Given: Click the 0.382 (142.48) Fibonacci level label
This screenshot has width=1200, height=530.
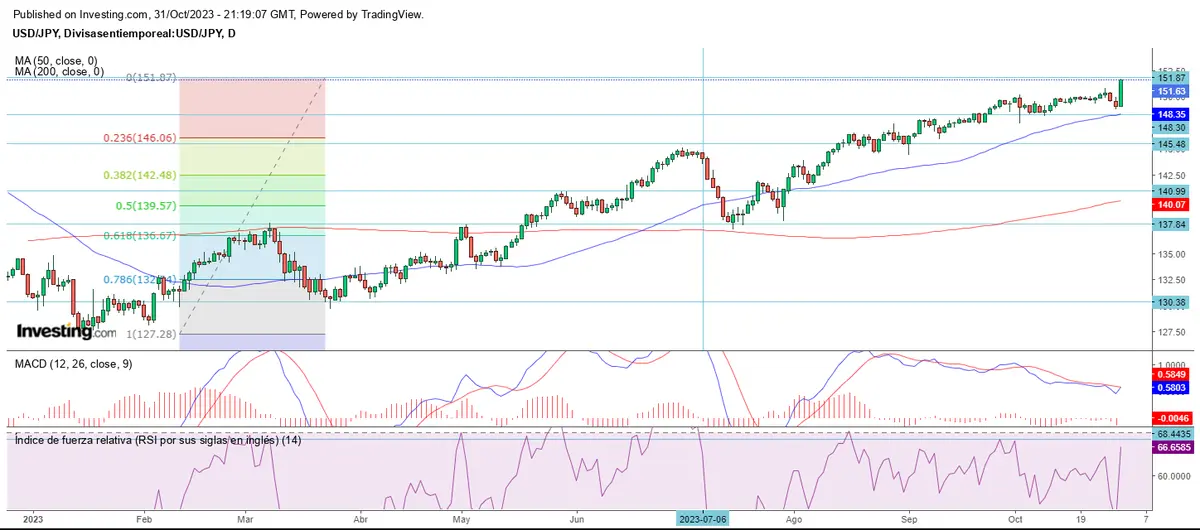Looking at the screenshot, I should point(140,175).
